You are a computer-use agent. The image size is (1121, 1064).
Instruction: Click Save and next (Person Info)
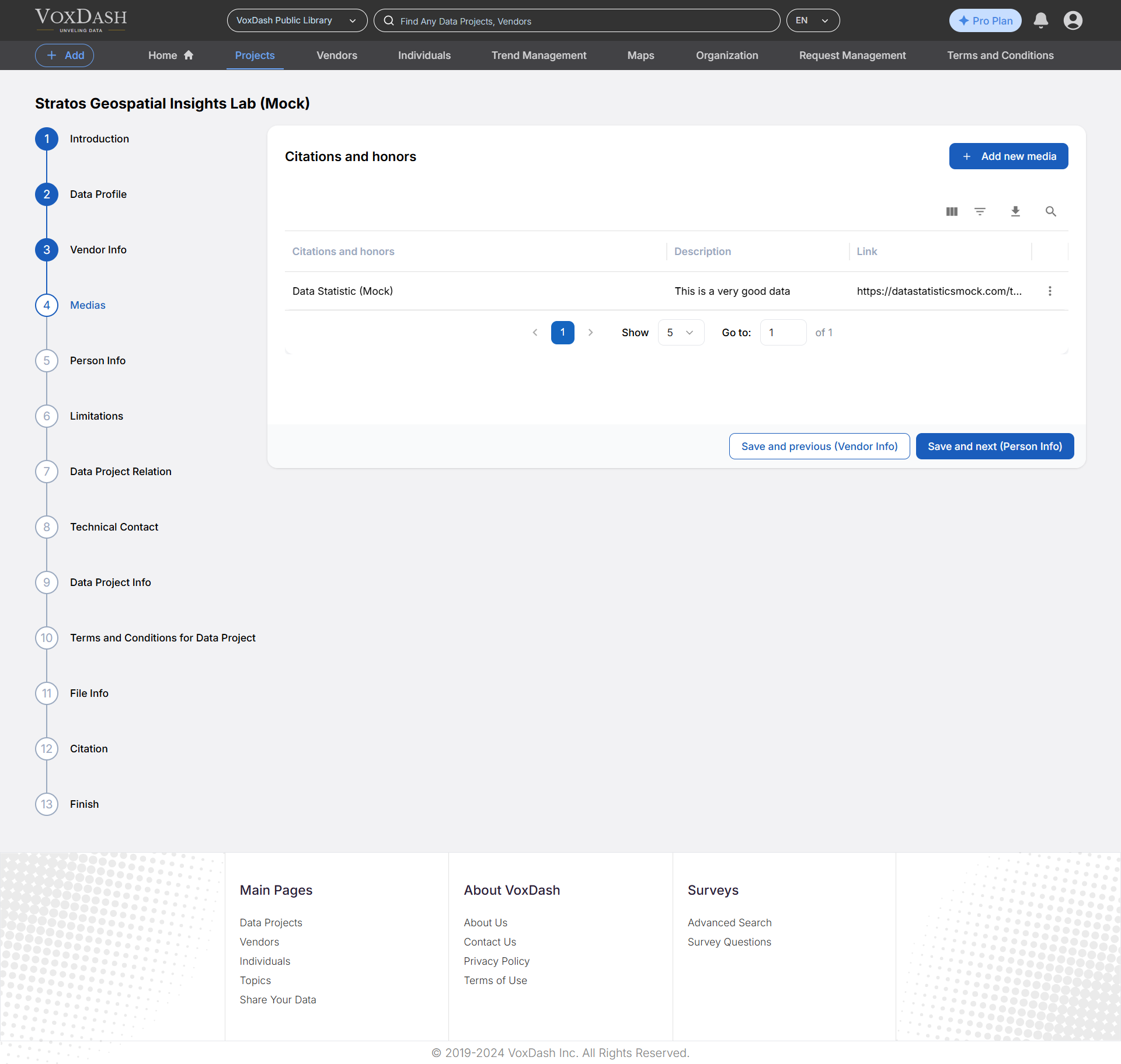[994, 446]
